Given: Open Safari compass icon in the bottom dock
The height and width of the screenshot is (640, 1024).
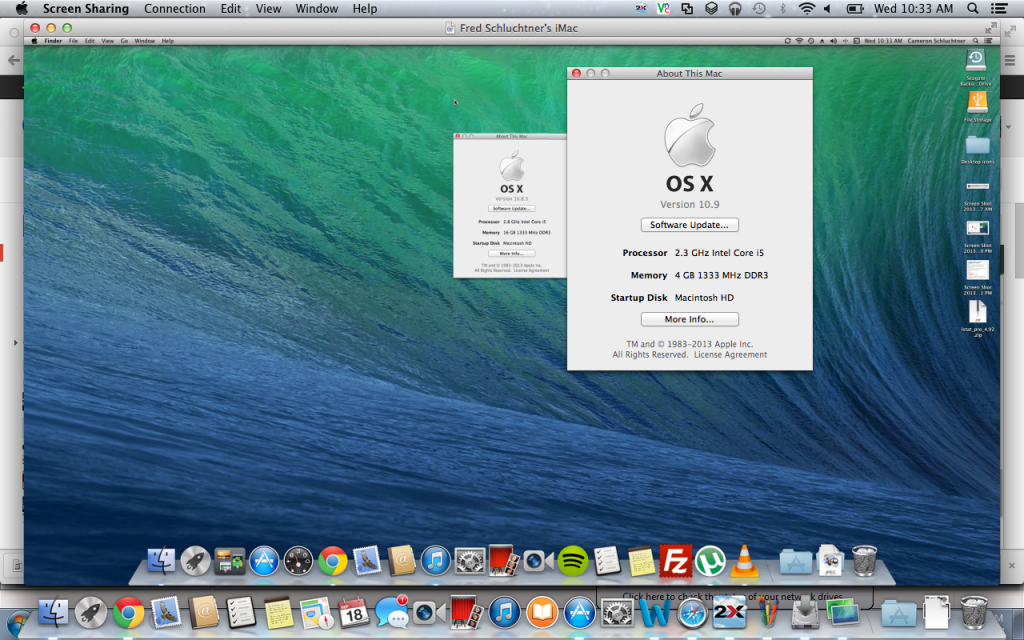Looking at the screenshot, I should (x=692, y=612).
